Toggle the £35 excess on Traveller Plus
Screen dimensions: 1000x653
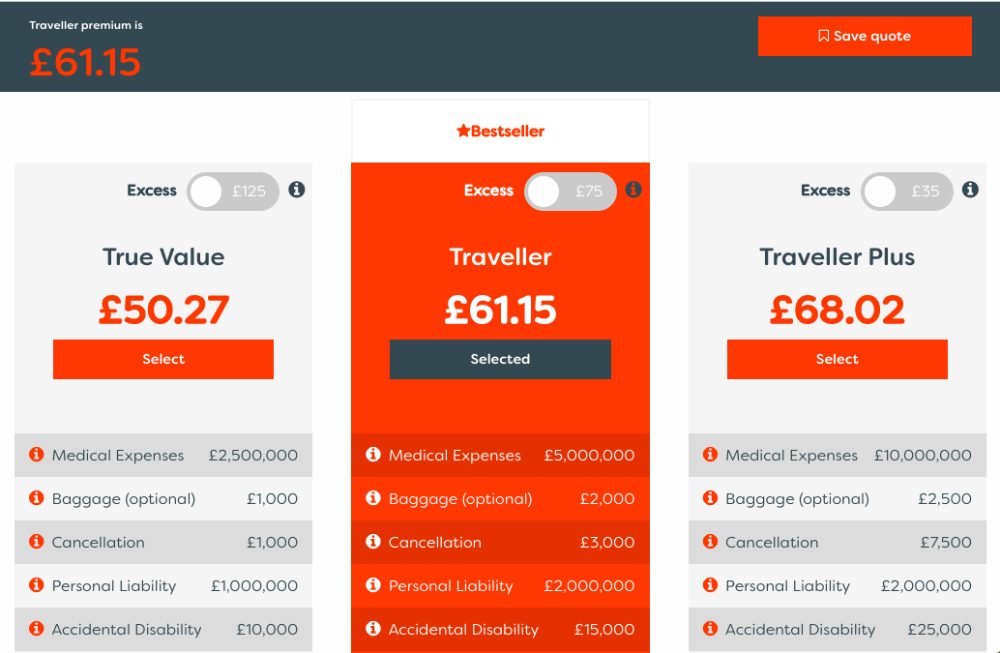coord(906,191)
